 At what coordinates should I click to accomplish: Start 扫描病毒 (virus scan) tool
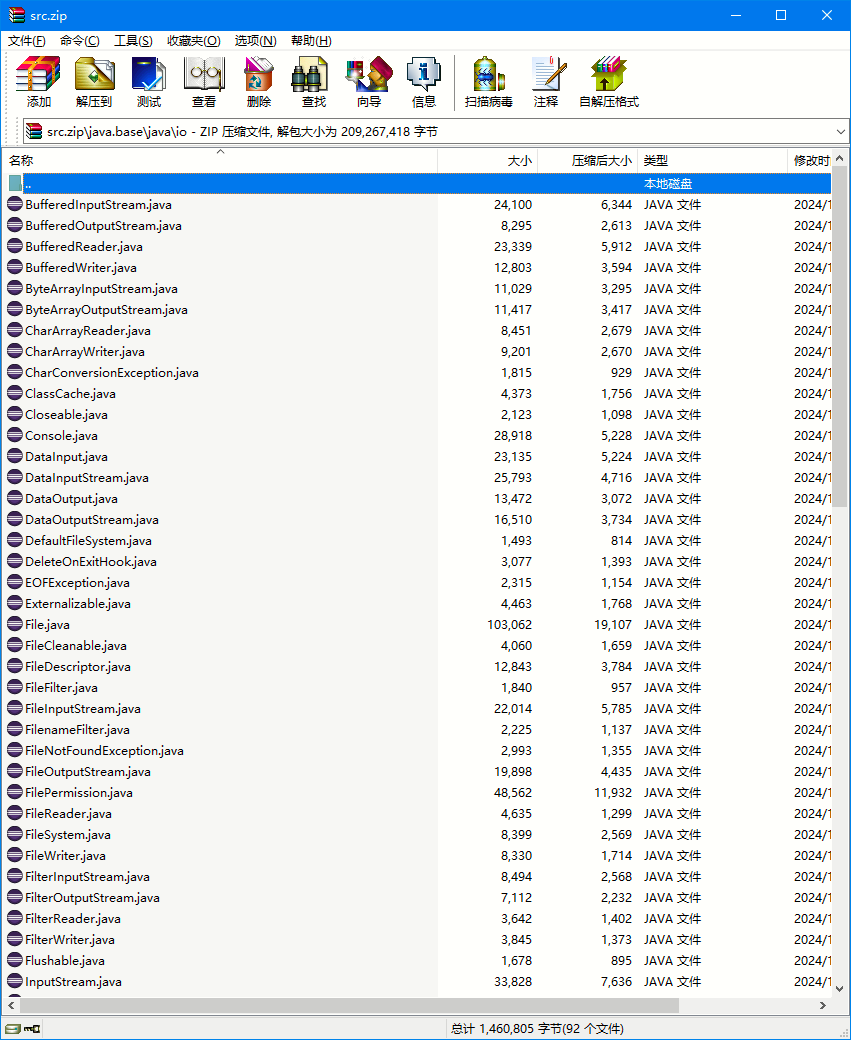pyautogui.click(x=489, y=82)
